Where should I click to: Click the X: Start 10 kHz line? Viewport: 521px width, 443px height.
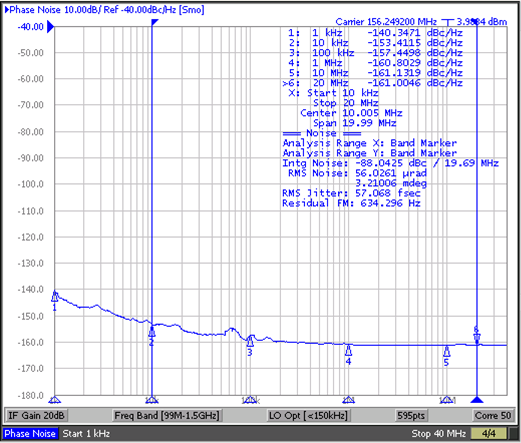tap(333, 93)
